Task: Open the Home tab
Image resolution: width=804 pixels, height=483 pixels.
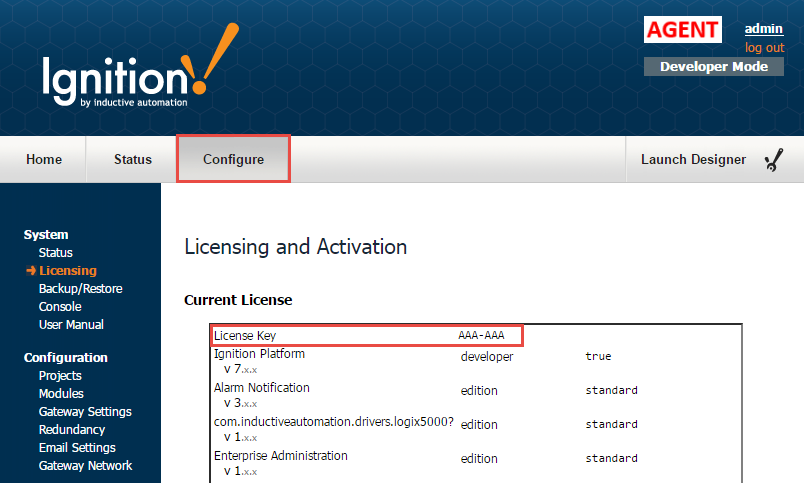Action: pos(44,159)
